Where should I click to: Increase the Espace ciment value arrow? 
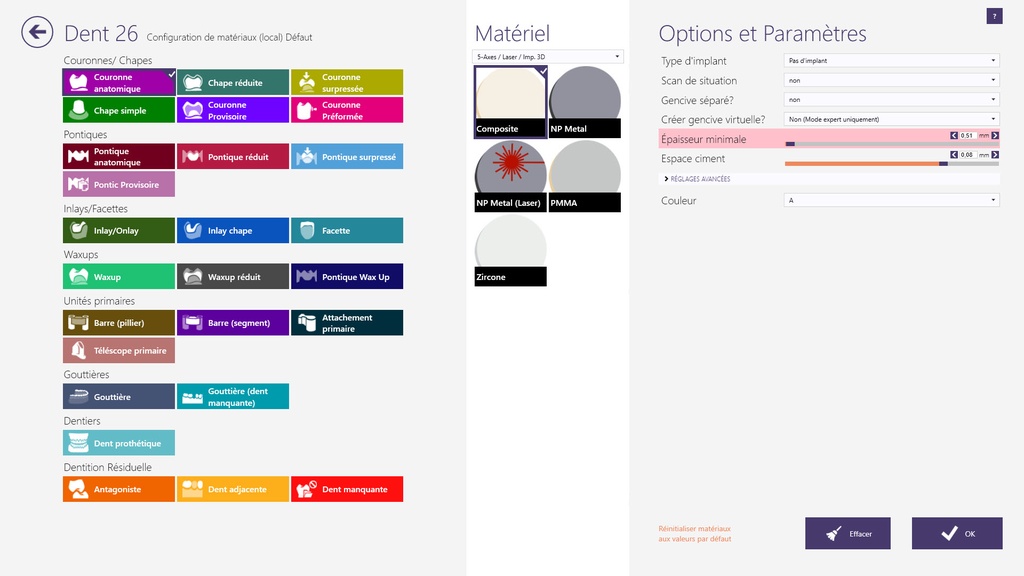pos(996,155)
